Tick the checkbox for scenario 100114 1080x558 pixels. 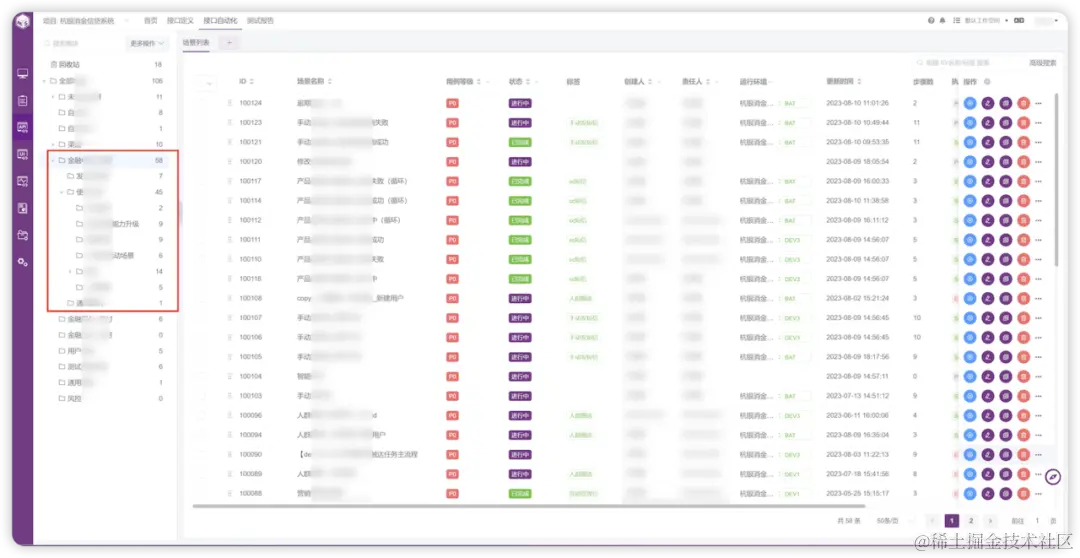pos(202,200)
